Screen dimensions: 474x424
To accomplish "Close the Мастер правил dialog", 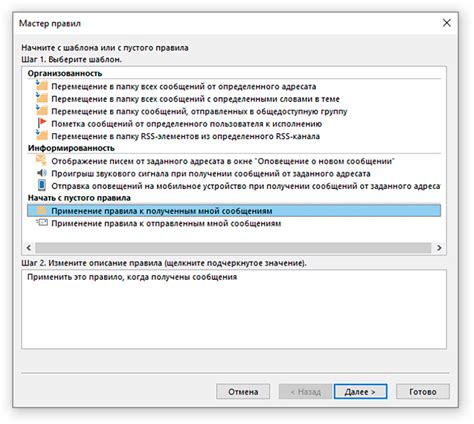I will (447, 23).
